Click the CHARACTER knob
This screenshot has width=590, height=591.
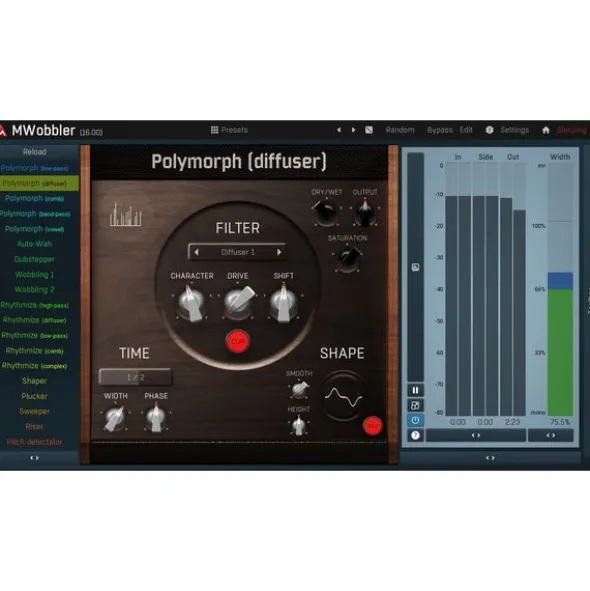[192, 303]
